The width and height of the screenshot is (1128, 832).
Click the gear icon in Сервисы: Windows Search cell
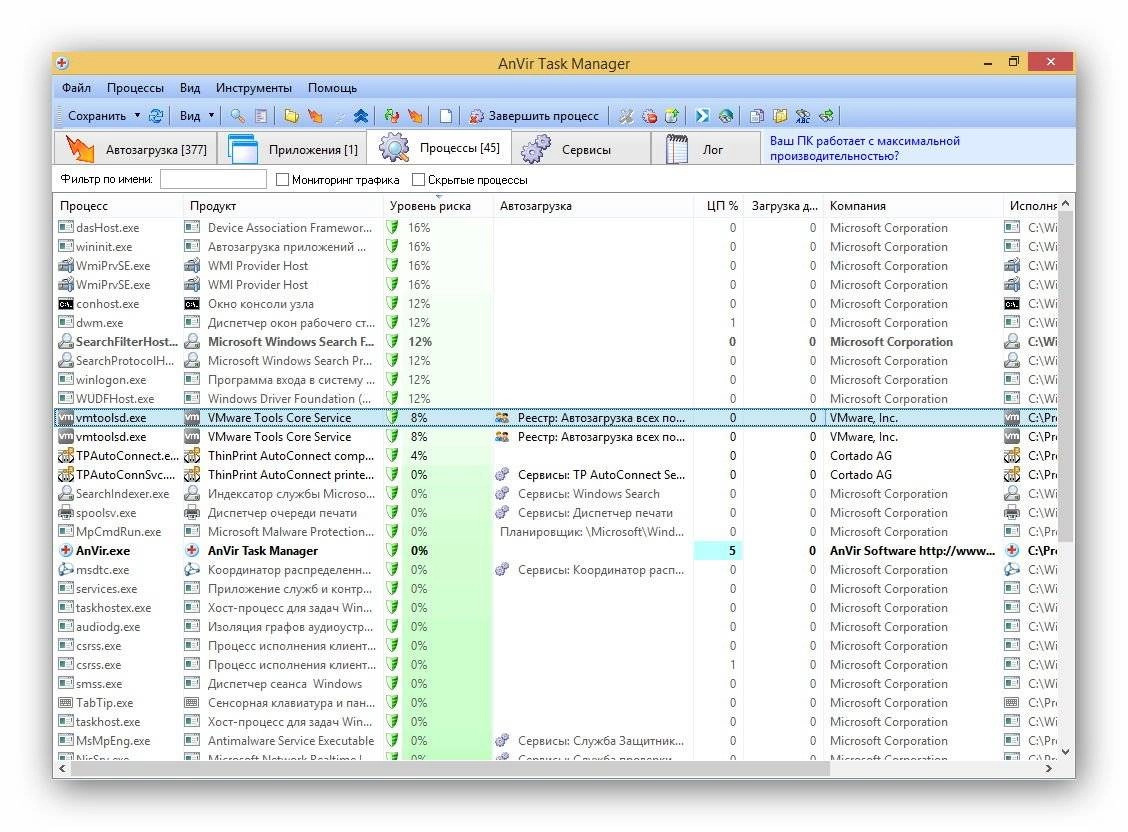point(502,494)
